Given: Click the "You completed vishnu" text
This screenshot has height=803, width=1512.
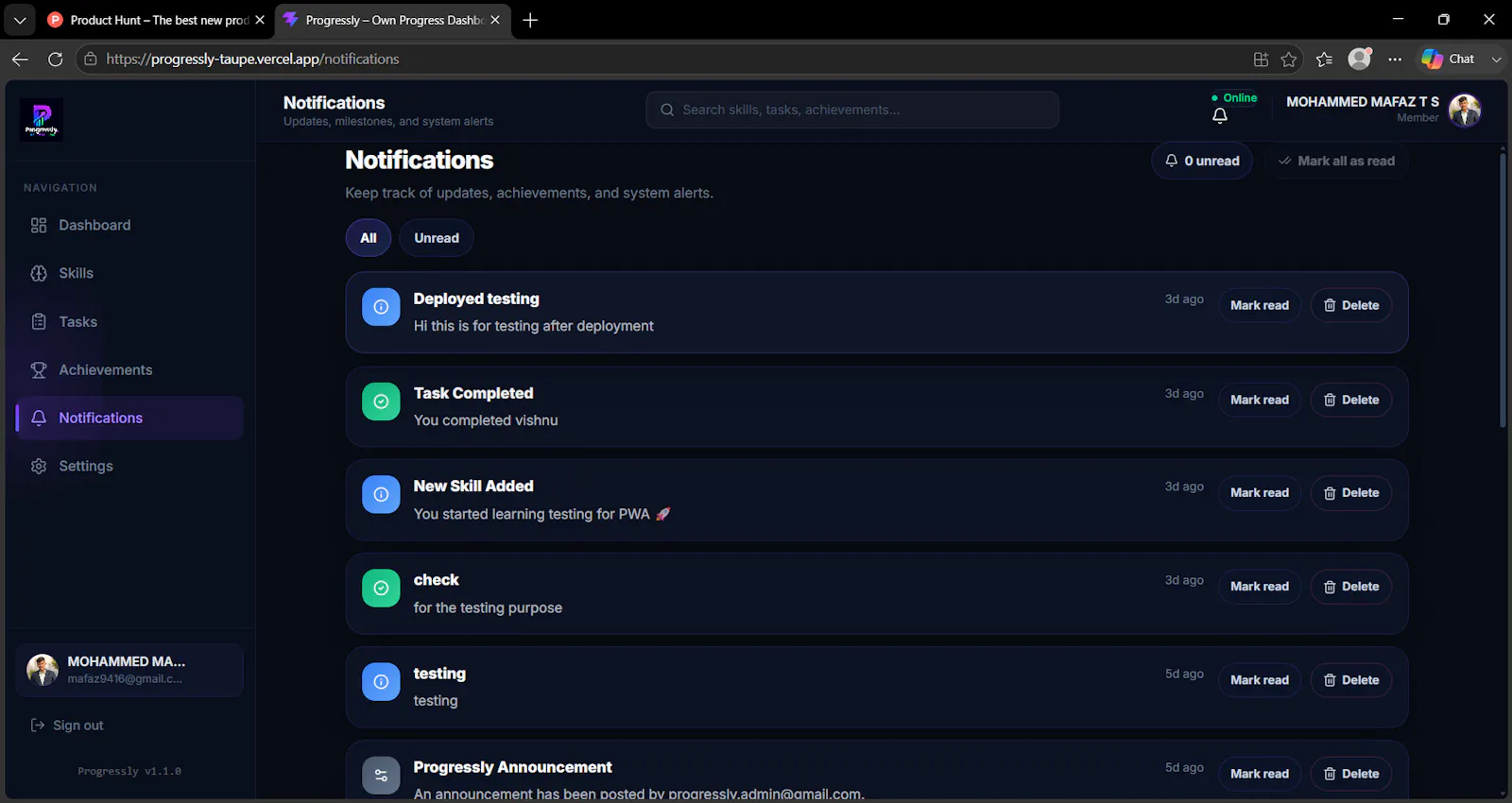Looking at the screenshot, I should (x=486, y=420).
